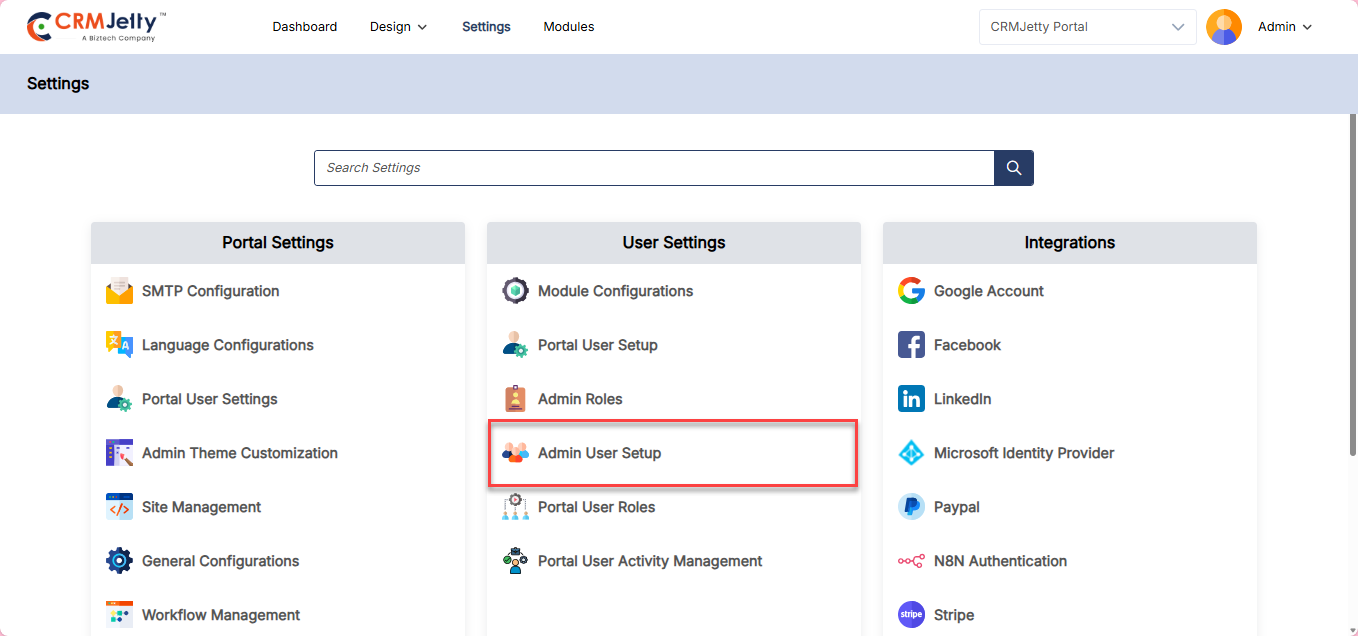This screenshot has width=1358, height=636.
Task: Click the Language Configurations translate icon
Action: pyautogui.click(x=119, y=345)
